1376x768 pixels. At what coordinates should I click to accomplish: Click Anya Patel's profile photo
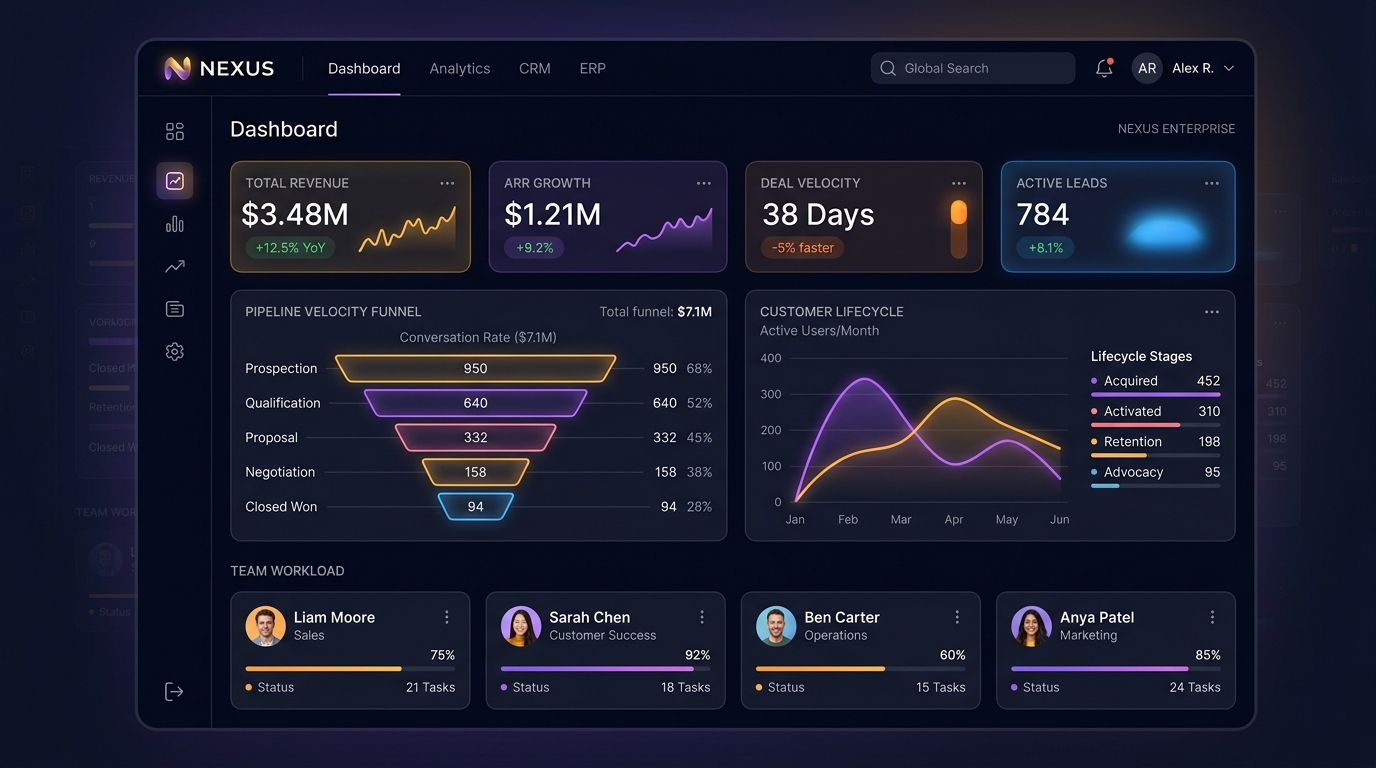click(x=1031, y=626)
